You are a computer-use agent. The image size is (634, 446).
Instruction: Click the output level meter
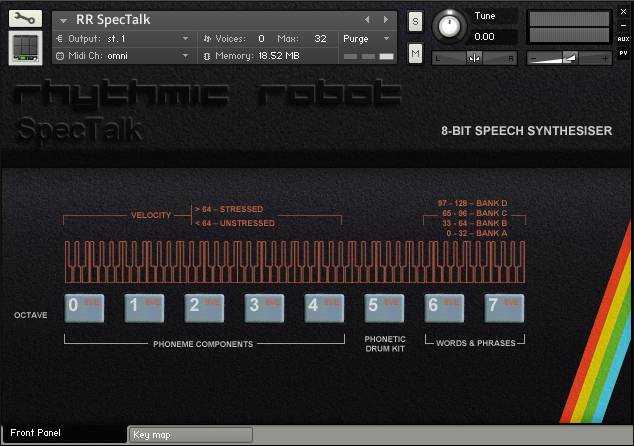tap(569, 27)
